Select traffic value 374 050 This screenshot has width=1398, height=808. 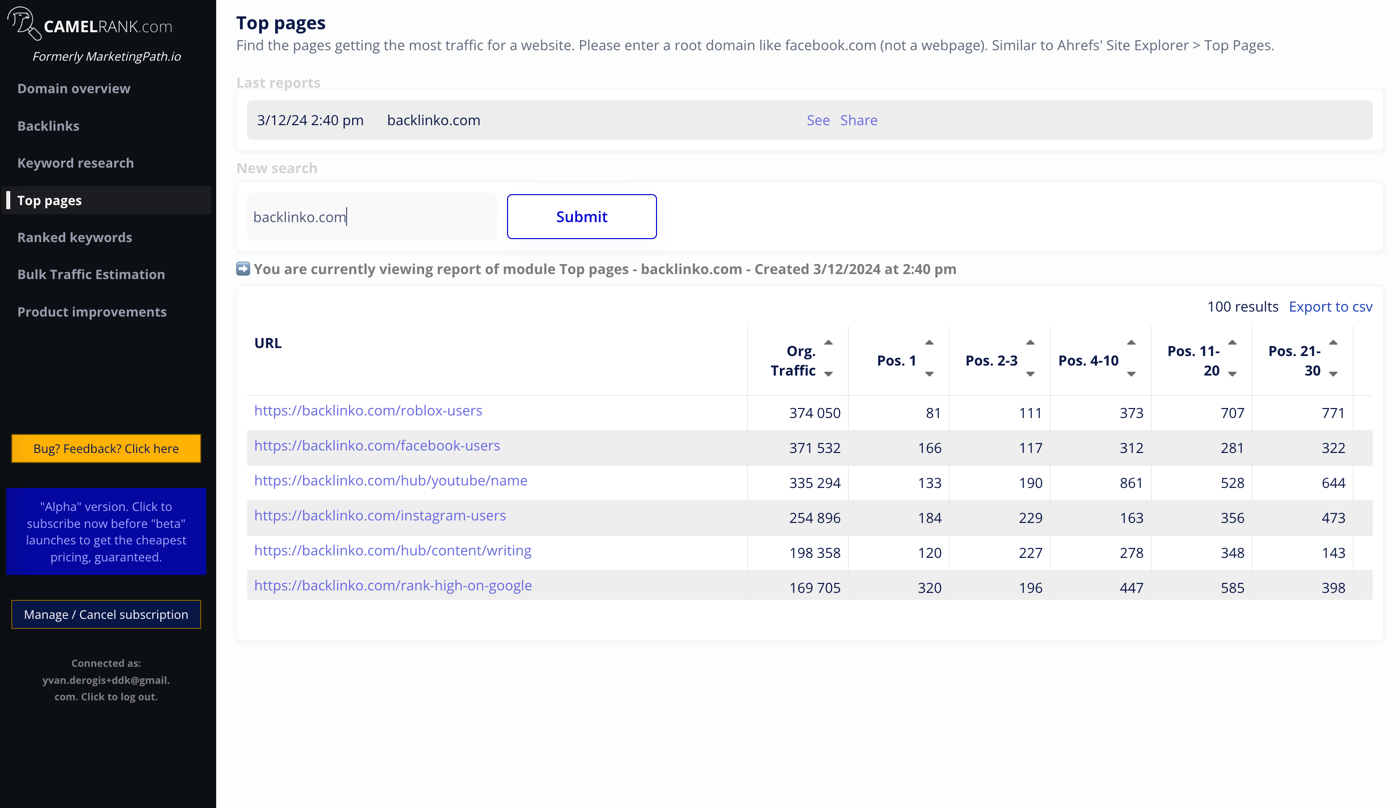tap(815, 413)
